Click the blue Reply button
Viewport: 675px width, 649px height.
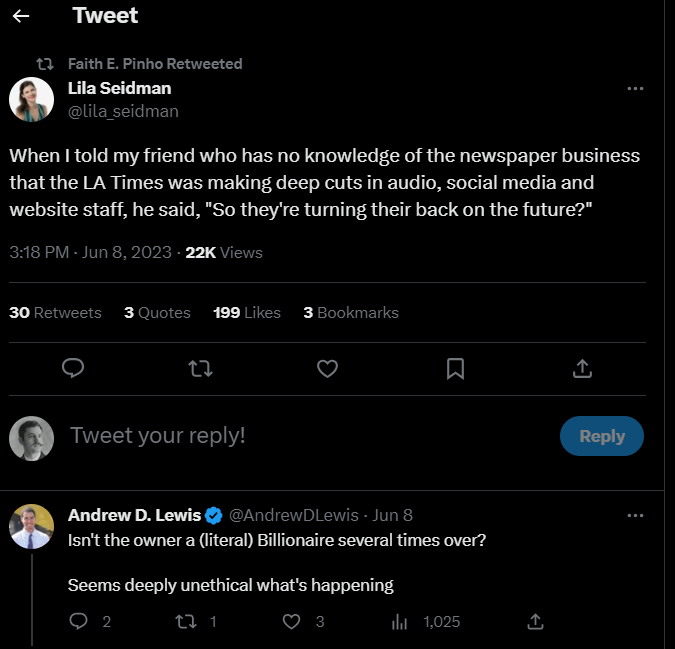(602, 436)
